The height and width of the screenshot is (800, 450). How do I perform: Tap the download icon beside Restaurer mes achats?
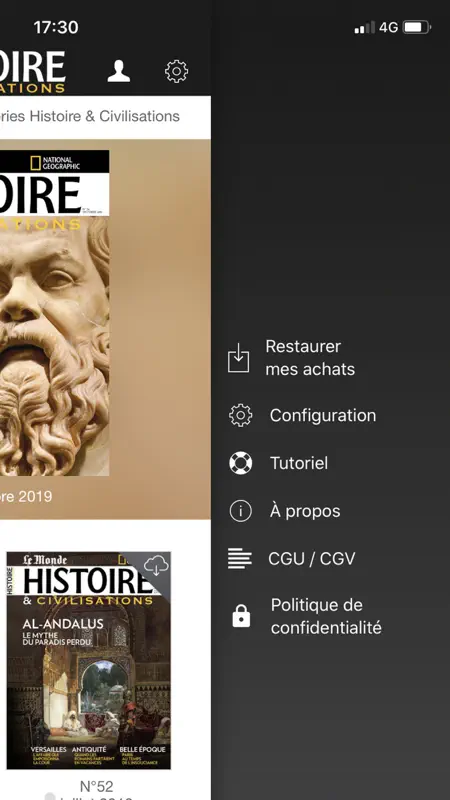(239, 358)
